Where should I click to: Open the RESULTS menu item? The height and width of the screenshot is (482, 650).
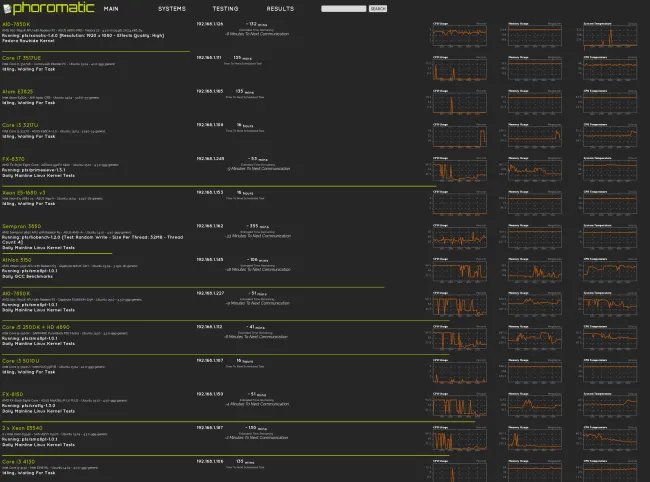280,9
